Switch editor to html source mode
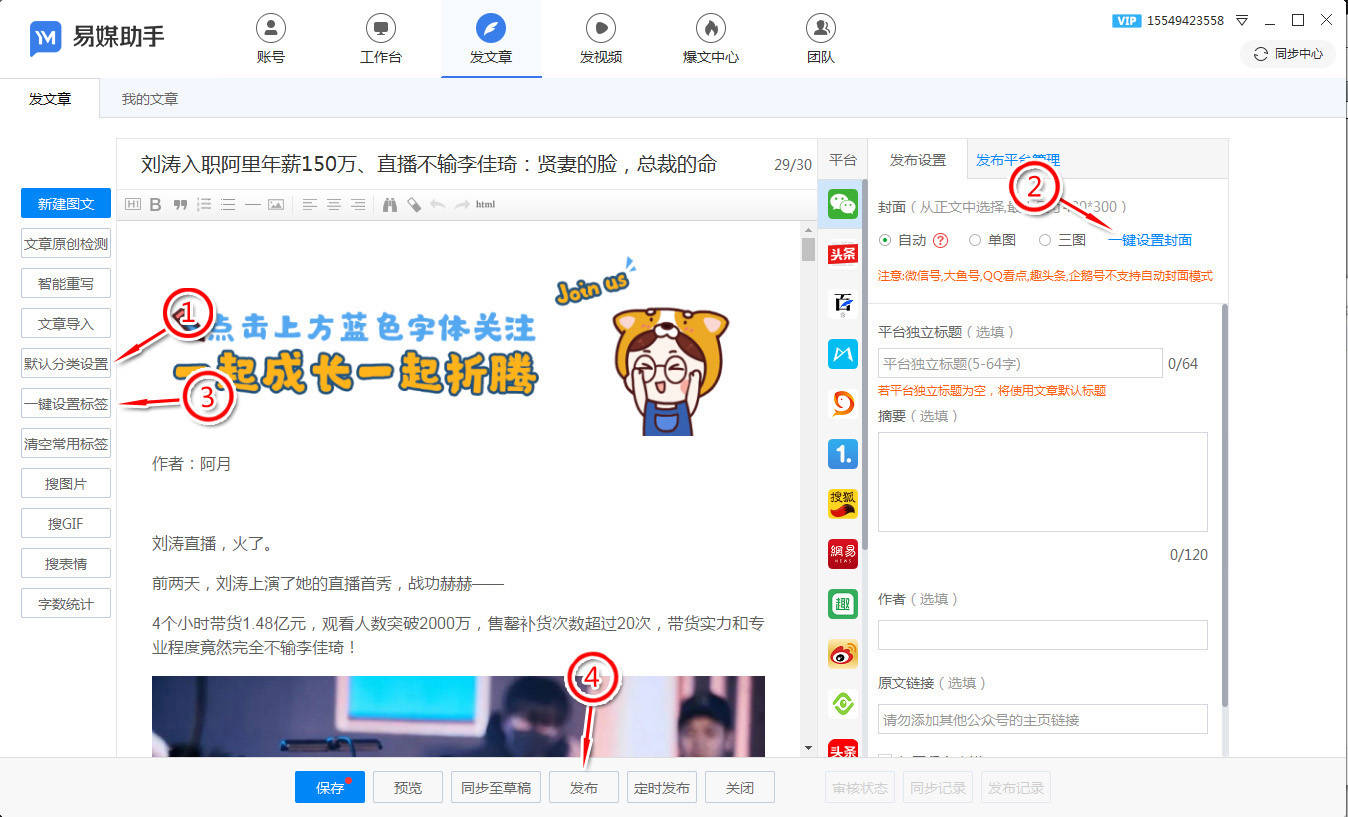The height and width of the screenshot is (817, 1348). pyautogui.click(x=485, y=204)
